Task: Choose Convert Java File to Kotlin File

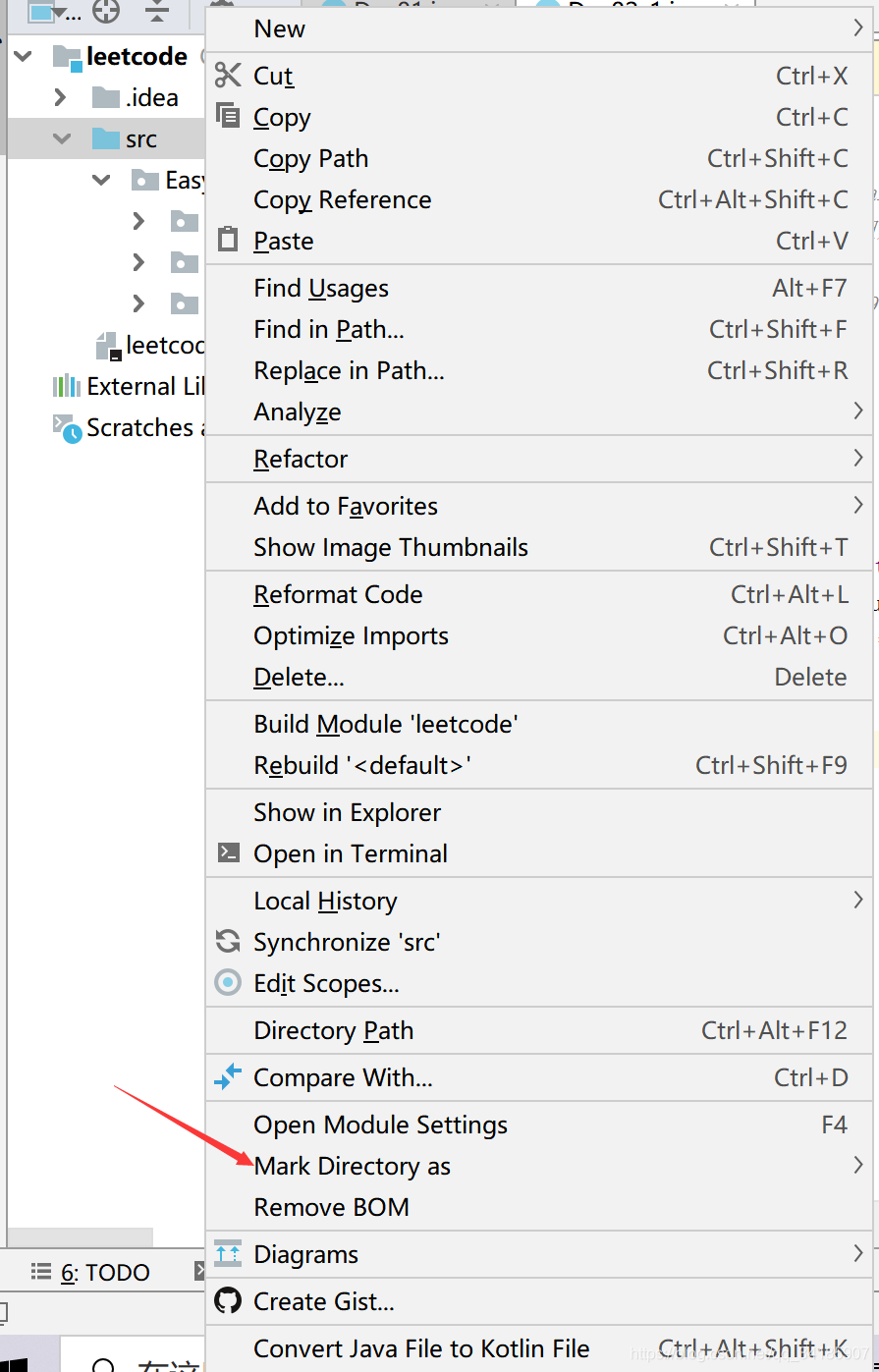Action: click(538, 1348)
